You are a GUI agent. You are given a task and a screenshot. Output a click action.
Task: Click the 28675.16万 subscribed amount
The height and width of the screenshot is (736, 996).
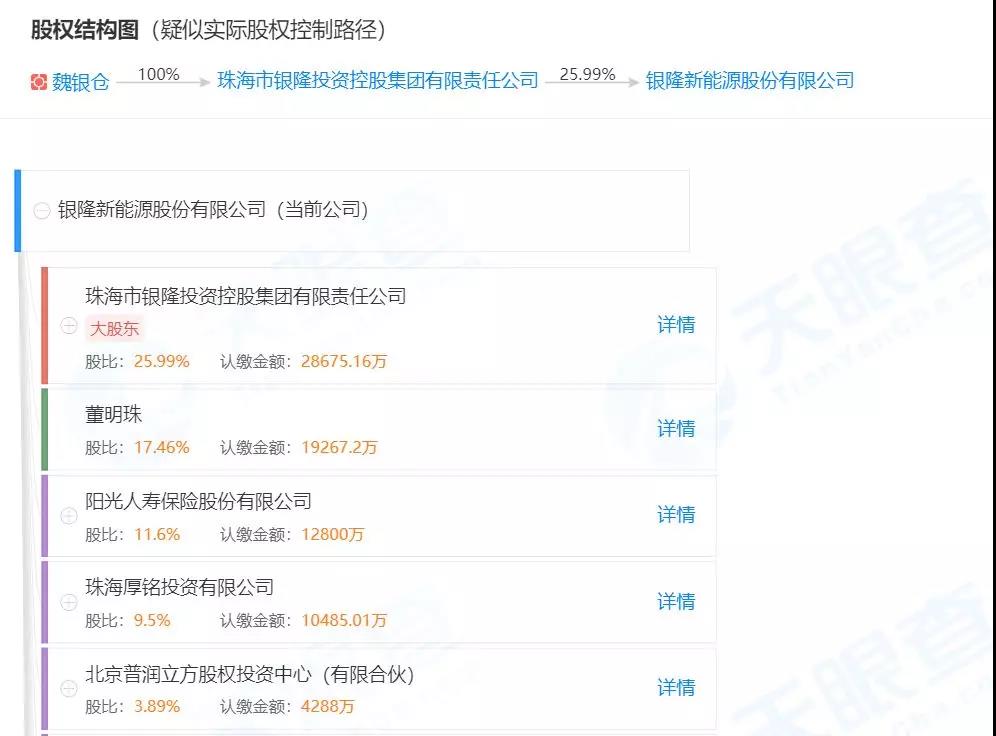click(344, 361)
